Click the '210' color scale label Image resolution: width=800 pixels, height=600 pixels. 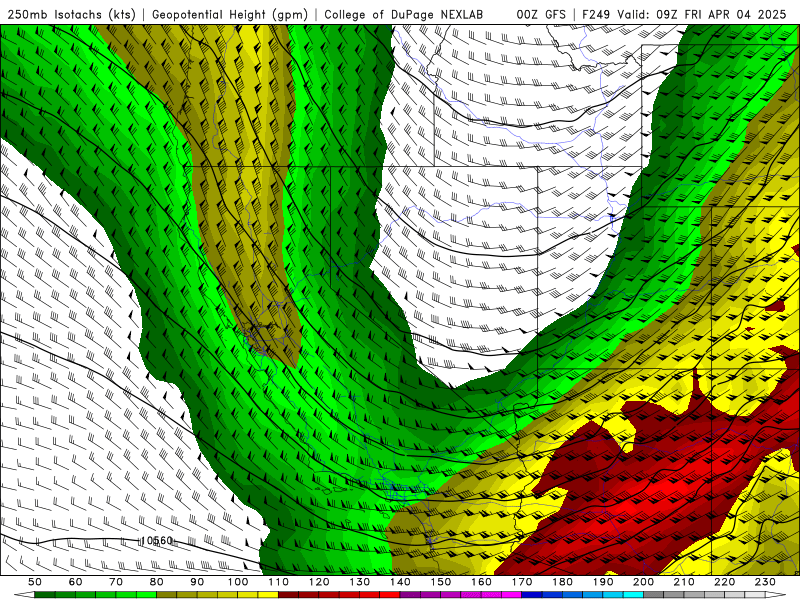(x=685, y=582)
